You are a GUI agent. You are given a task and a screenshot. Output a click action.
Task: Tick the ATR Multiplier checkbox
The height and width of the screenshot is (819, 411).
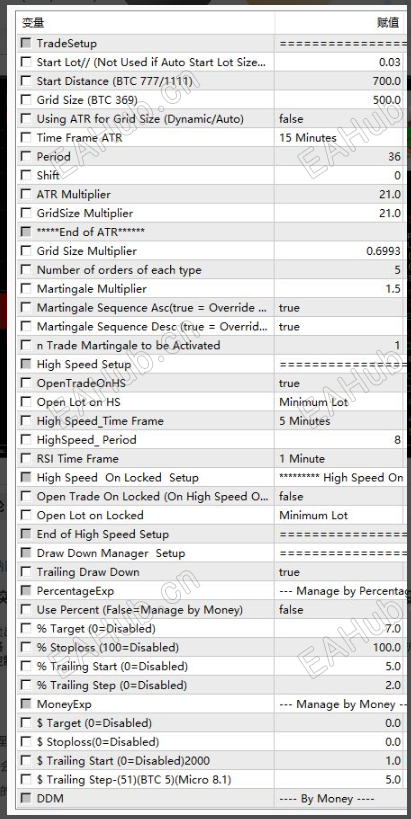[x=26, y=194]
